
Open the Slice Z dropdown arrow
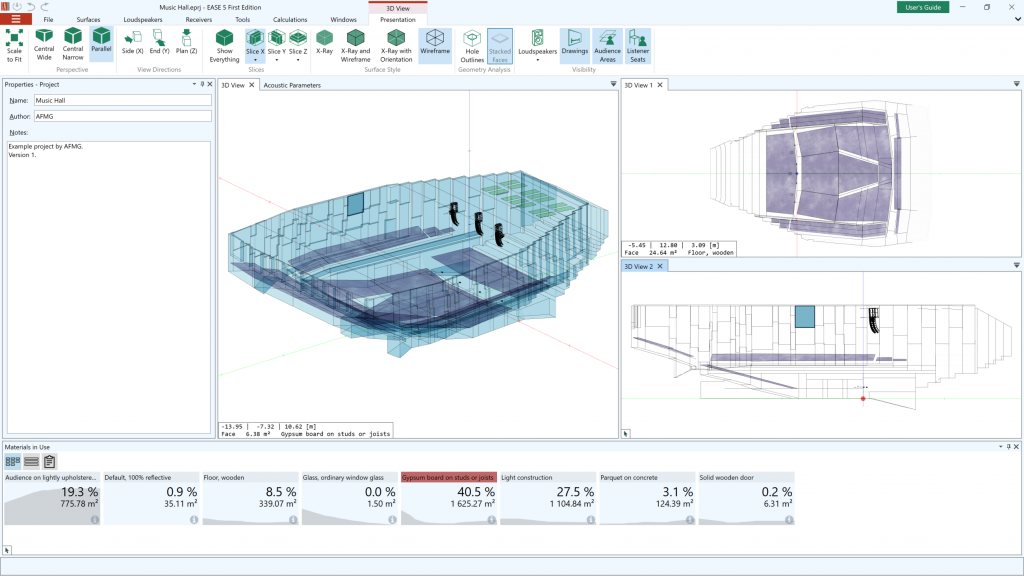298,60
